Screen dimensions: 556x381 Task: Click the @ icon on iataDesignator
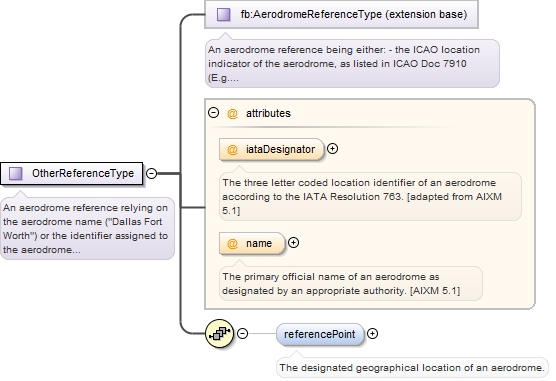[232, 149]
